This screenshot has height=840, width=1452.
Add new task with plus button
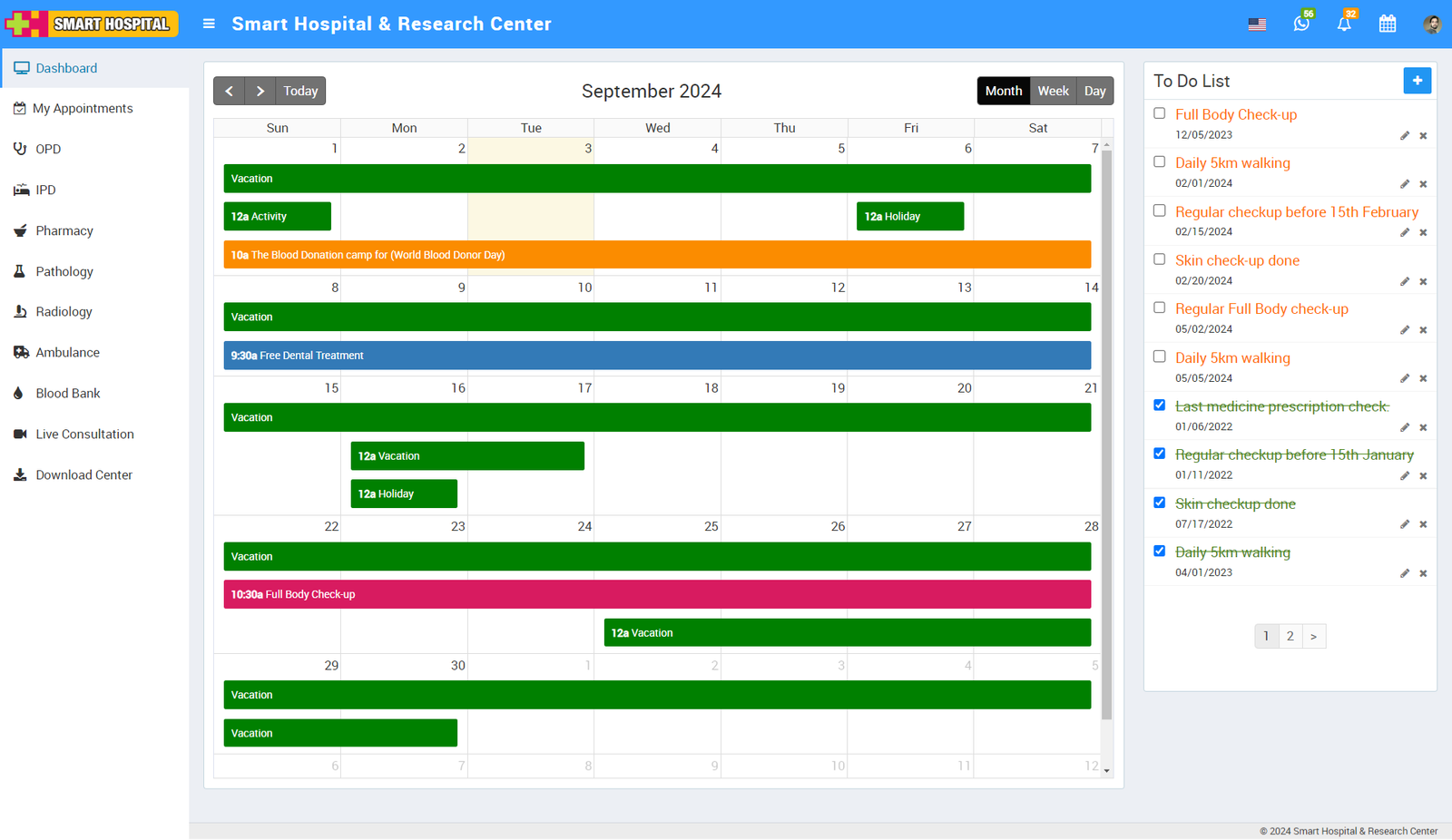tap(1417, 81)
